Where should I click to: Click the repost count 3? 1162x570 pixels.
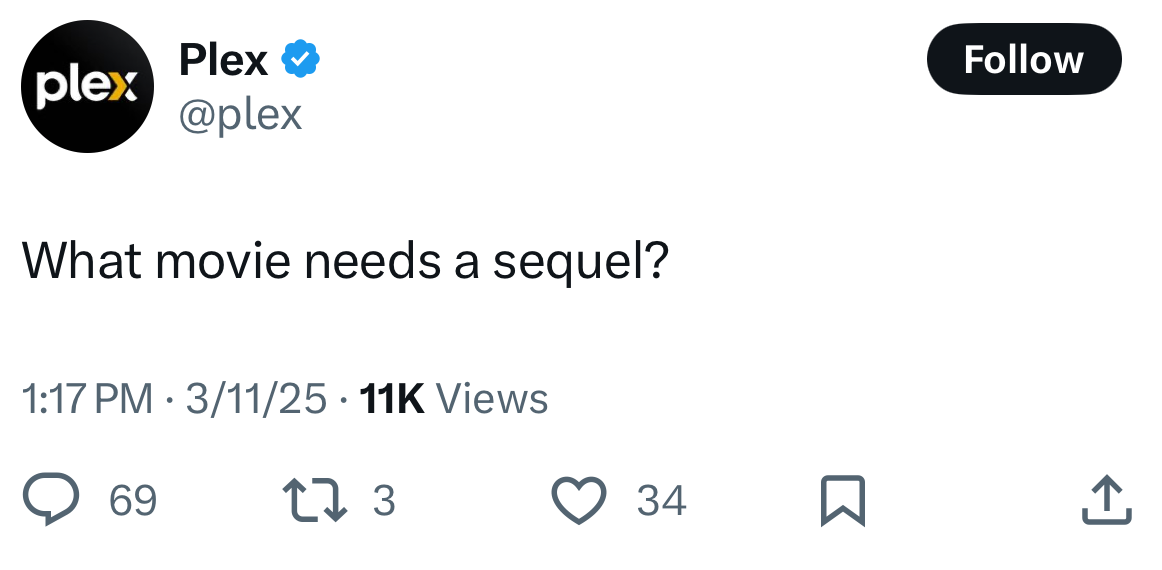click(384, 500)
